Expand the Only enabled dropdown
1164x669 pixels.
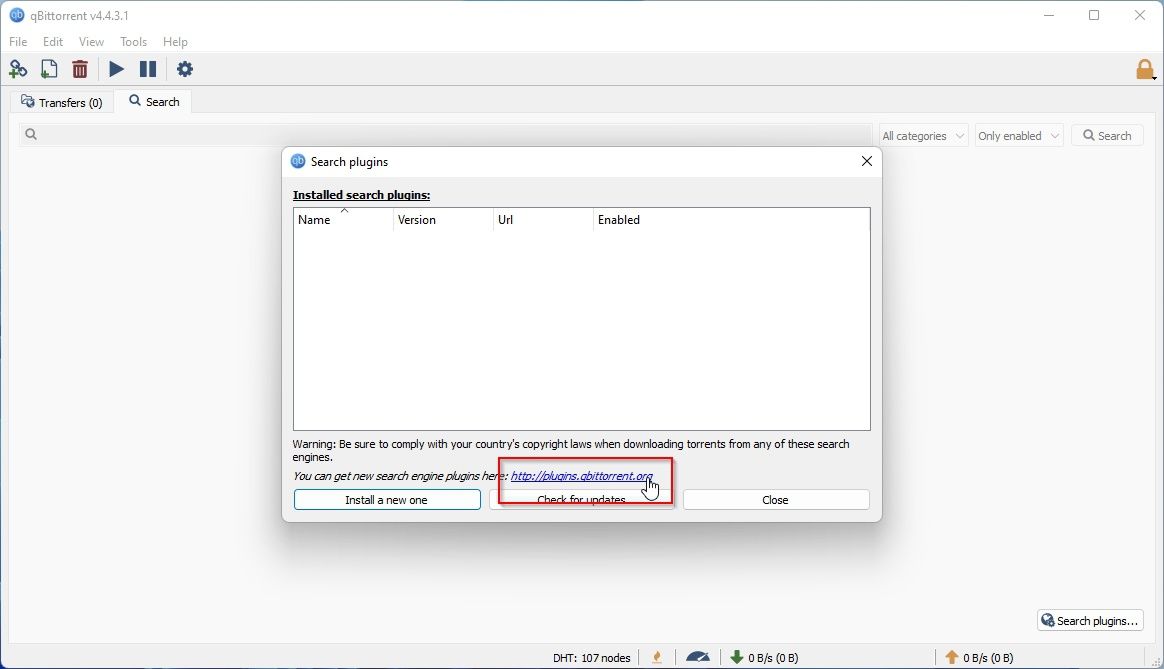1018,136
